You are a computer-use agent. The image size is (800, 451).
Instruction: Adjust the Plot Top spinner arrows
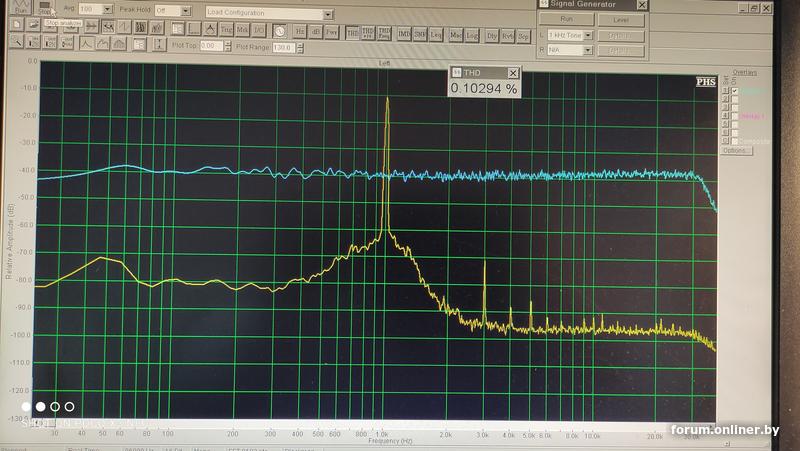click(228, 46)
